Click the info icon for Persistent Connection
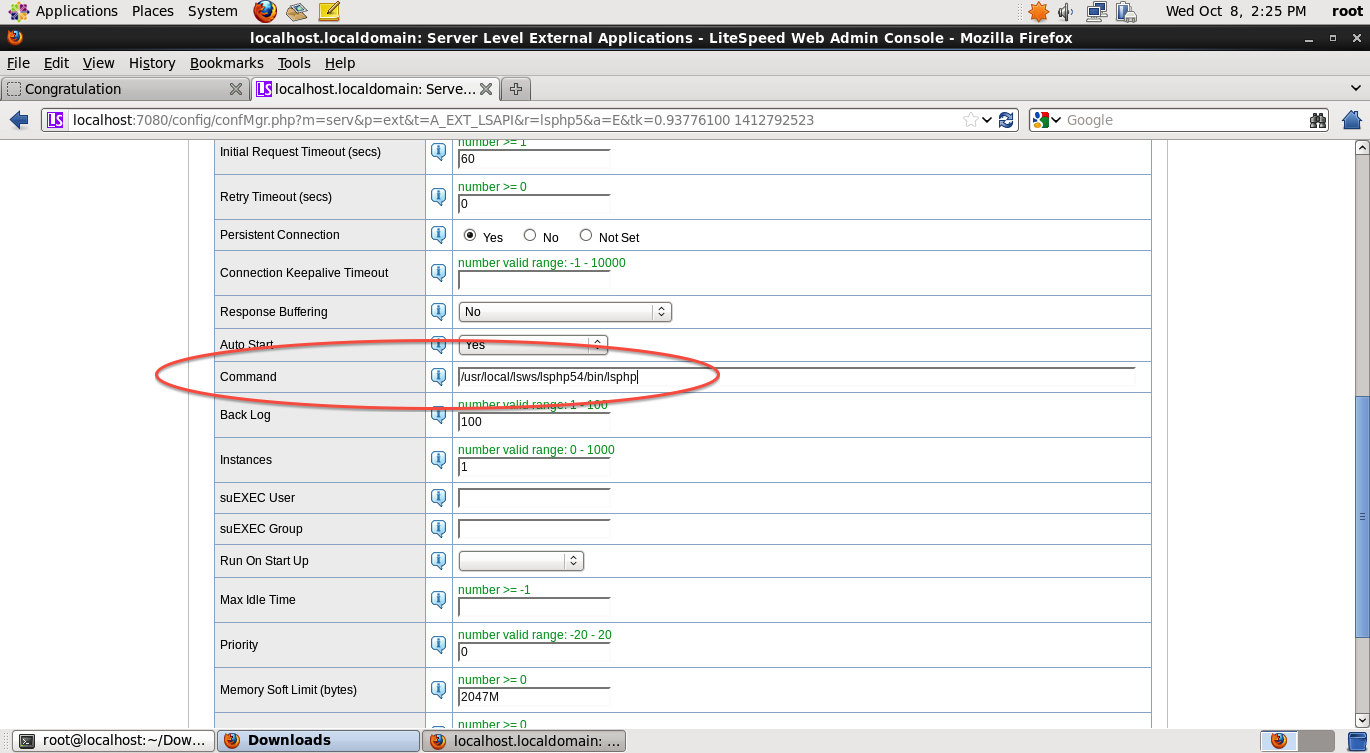The width and height of the screenshot is (1370, 753). click(438, 235)
